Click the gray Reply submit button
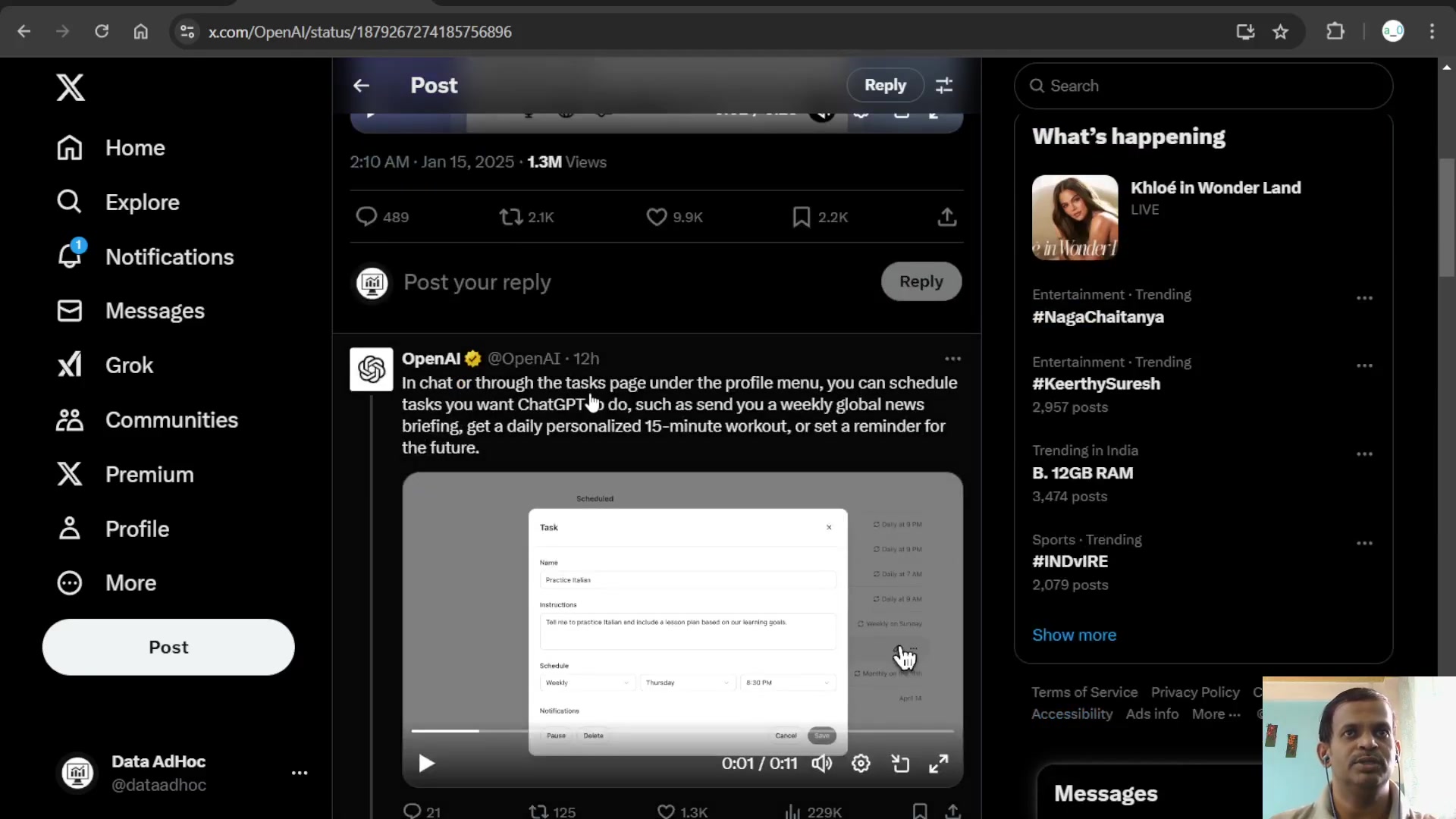This screenshot has height=819, width=1456. pos(921,281)
